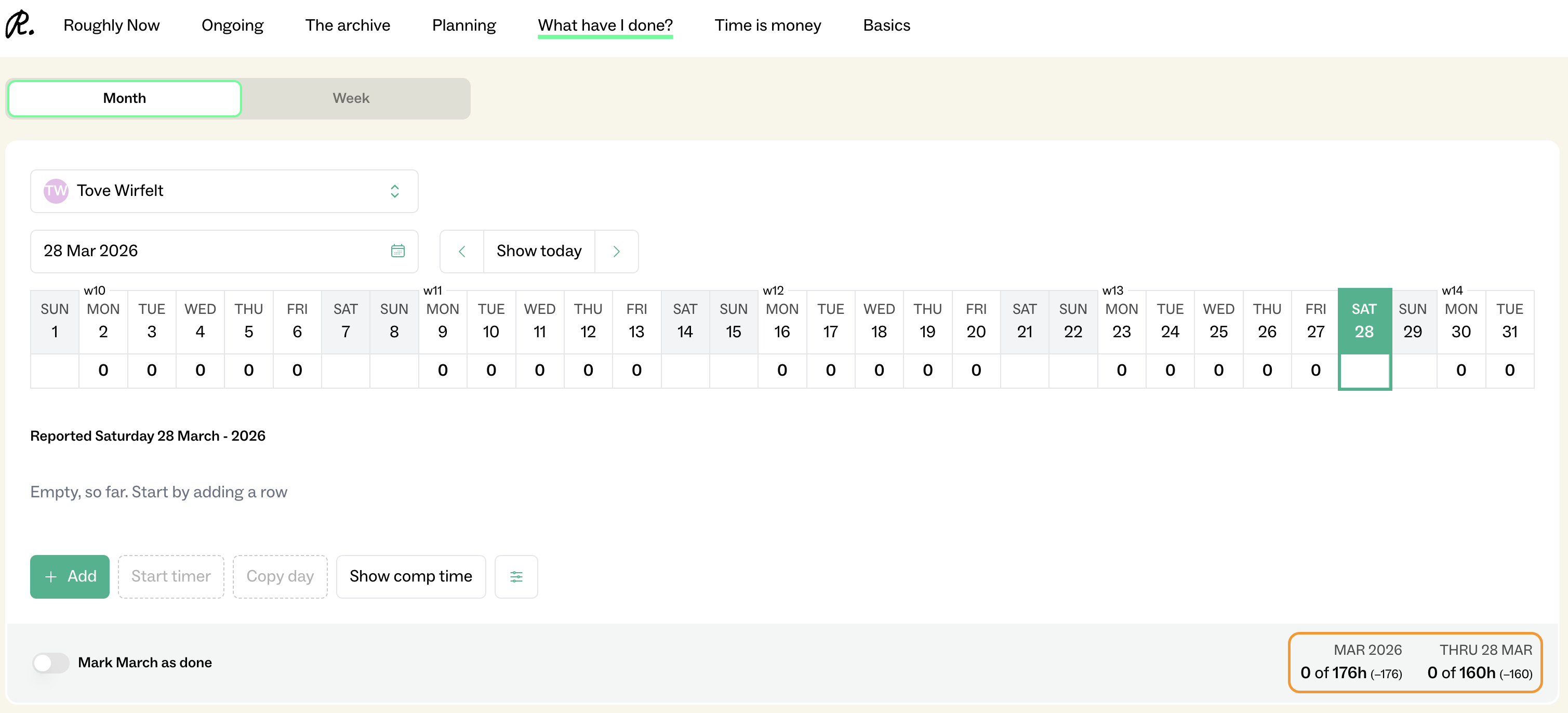Open the filter settings sliders icon

[x=515, y=576]
